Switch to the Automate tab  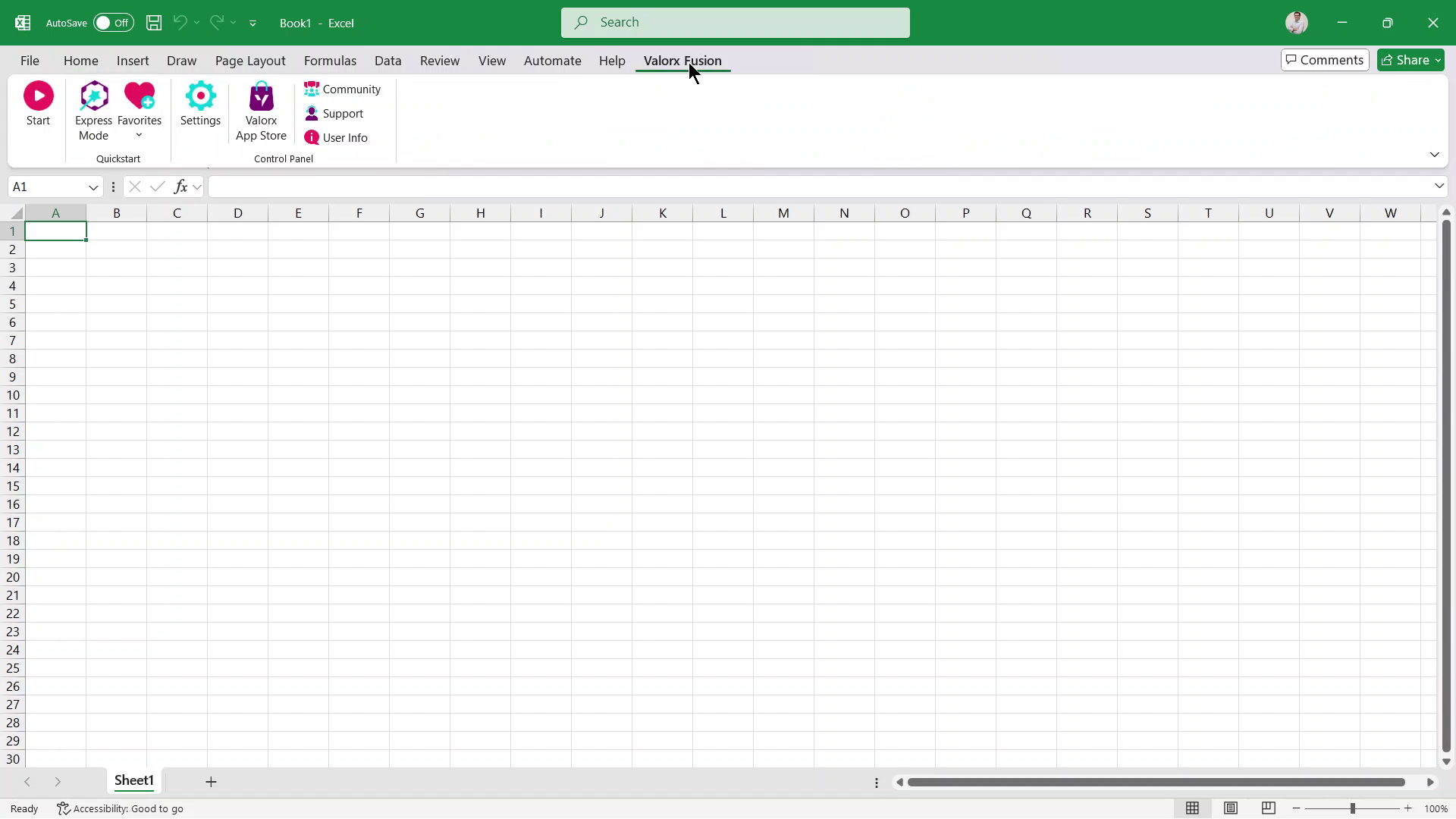pyautogui.click(x=553, y=61)
